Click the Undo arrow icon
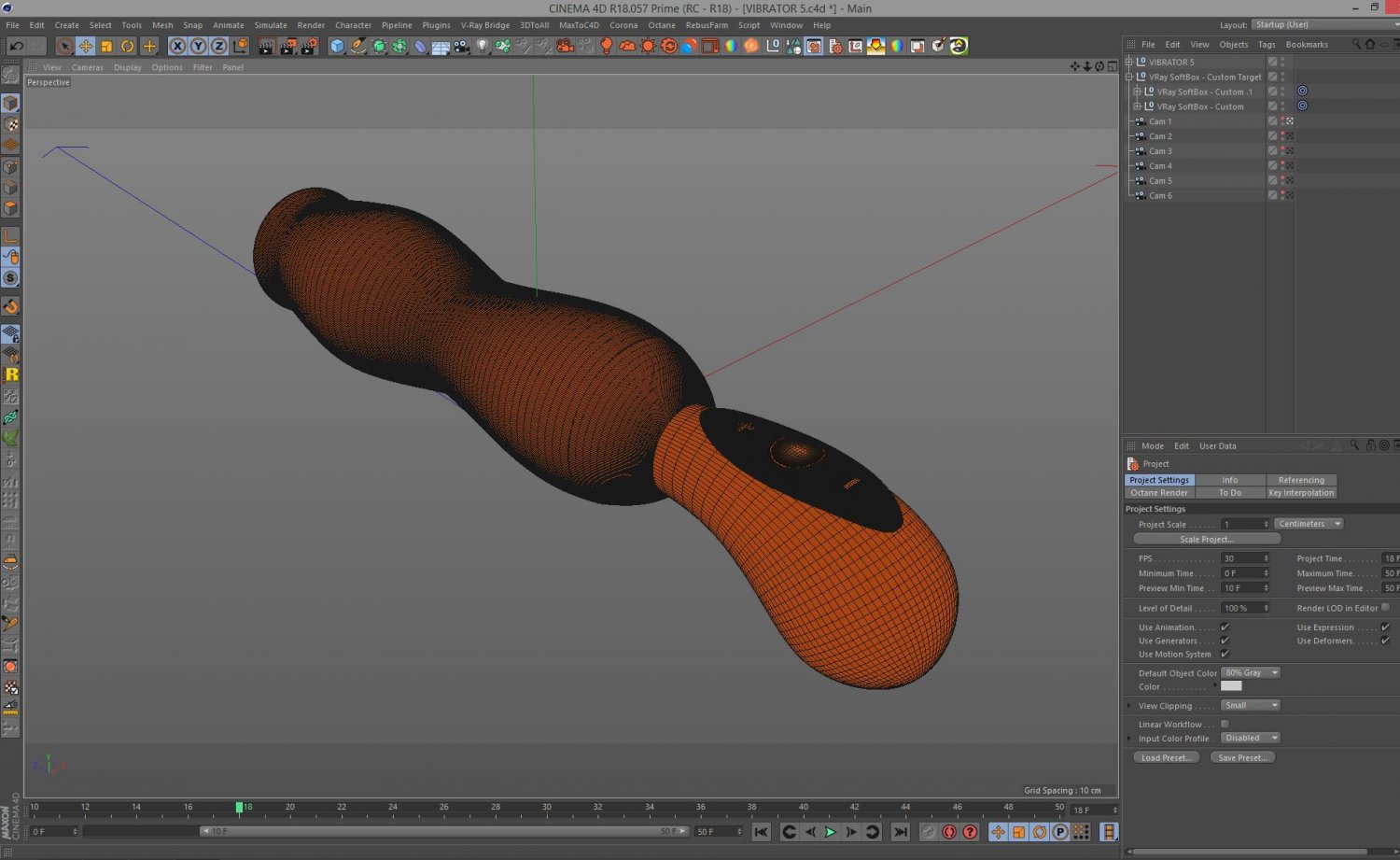 tap(16, 46)
